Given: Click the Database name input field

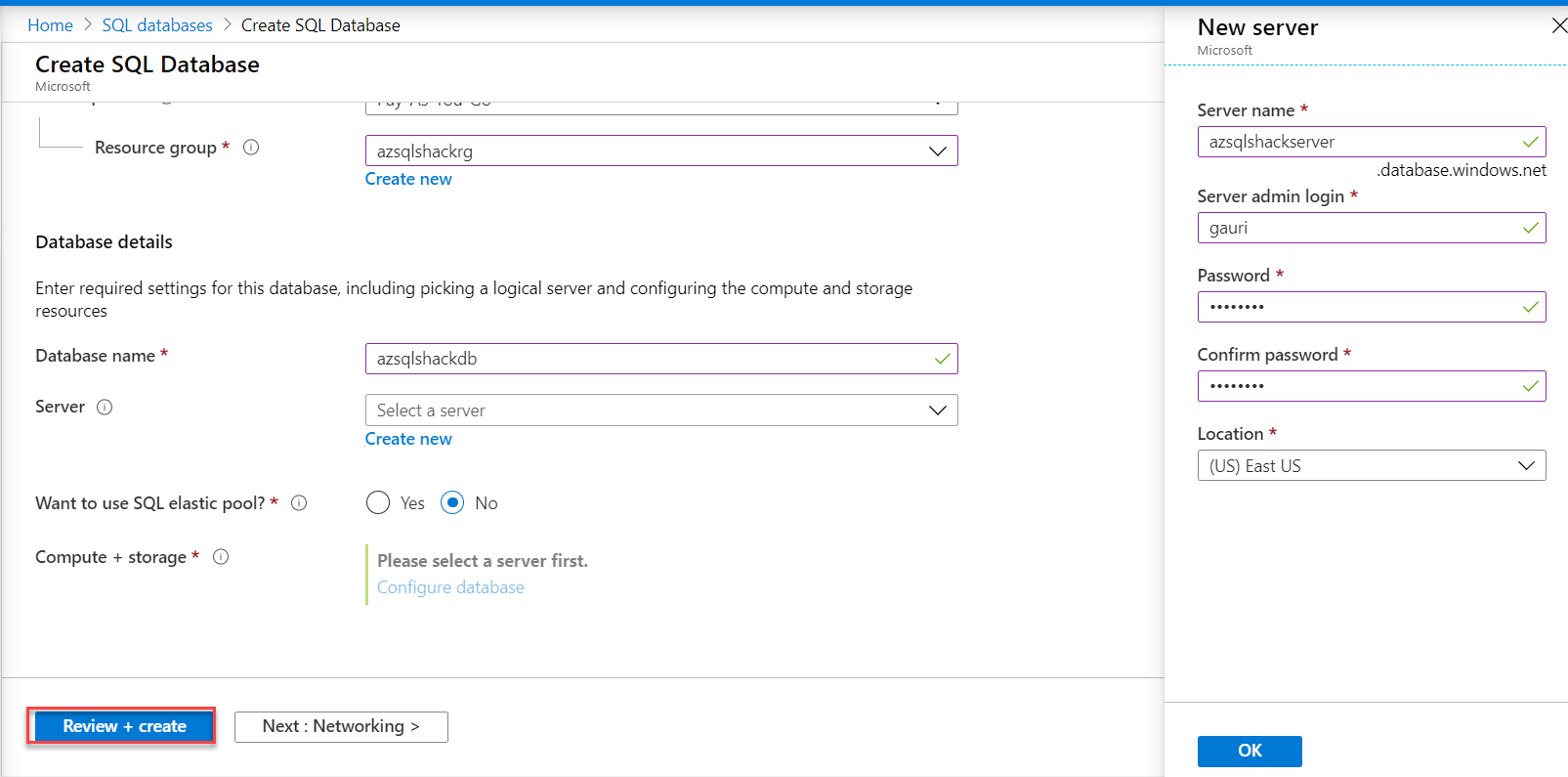Looking at the screenshot, I should 650,359.
